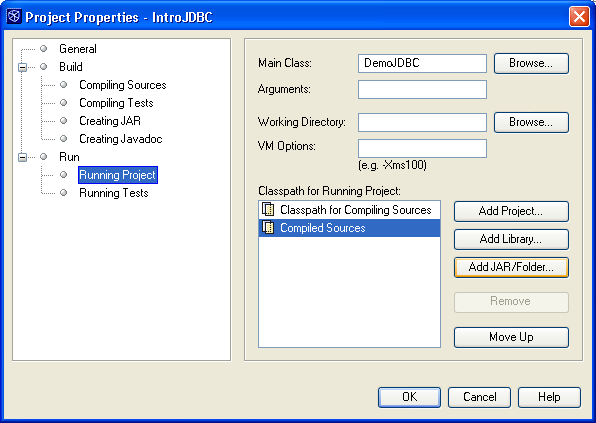
Task: Select the Compiling Tests category
Action: (116, 103)
